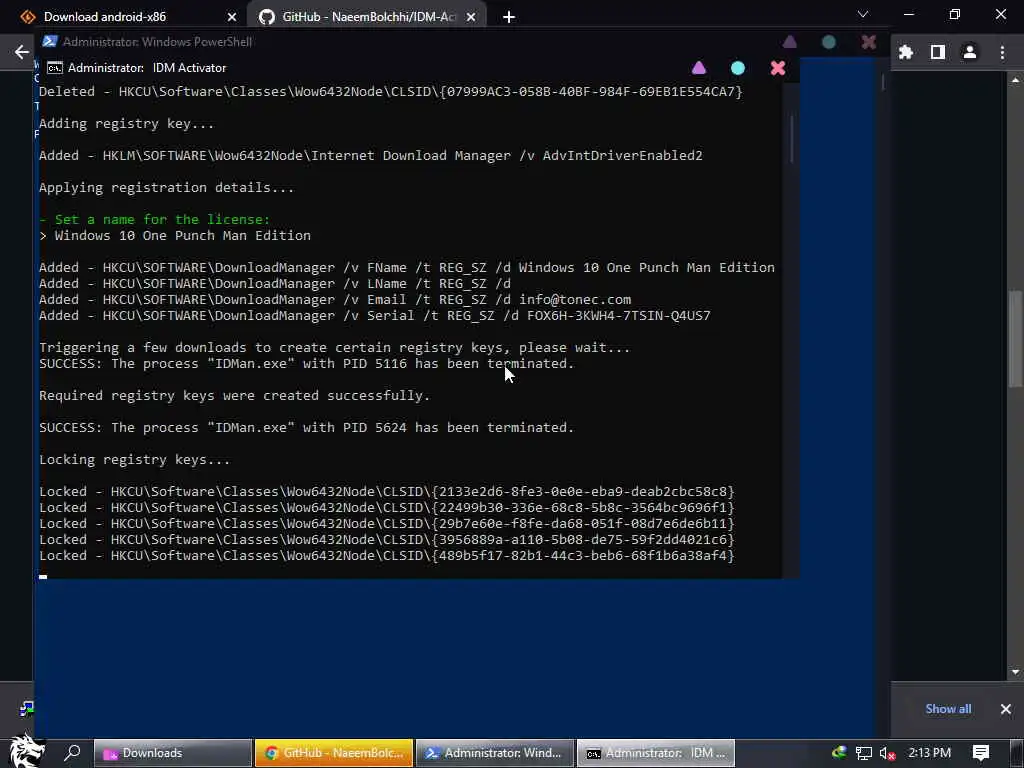Open the Downloads taskbar item
Screen dimensions: 1024x768
173,753
